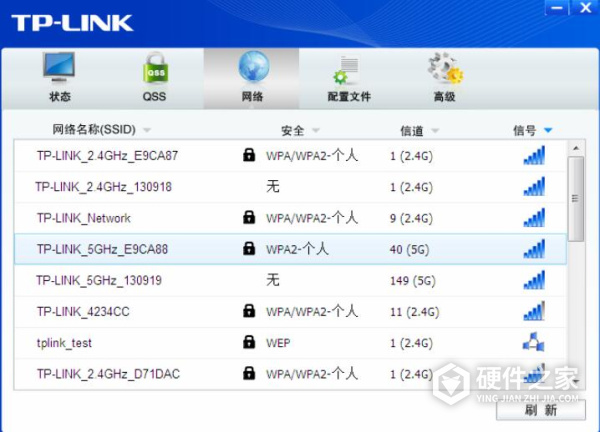Click lock icon of TP-LINK_2.4GHz_E9CA87
Viewport: 600px width, 432px height.
[x=249, y=155]
